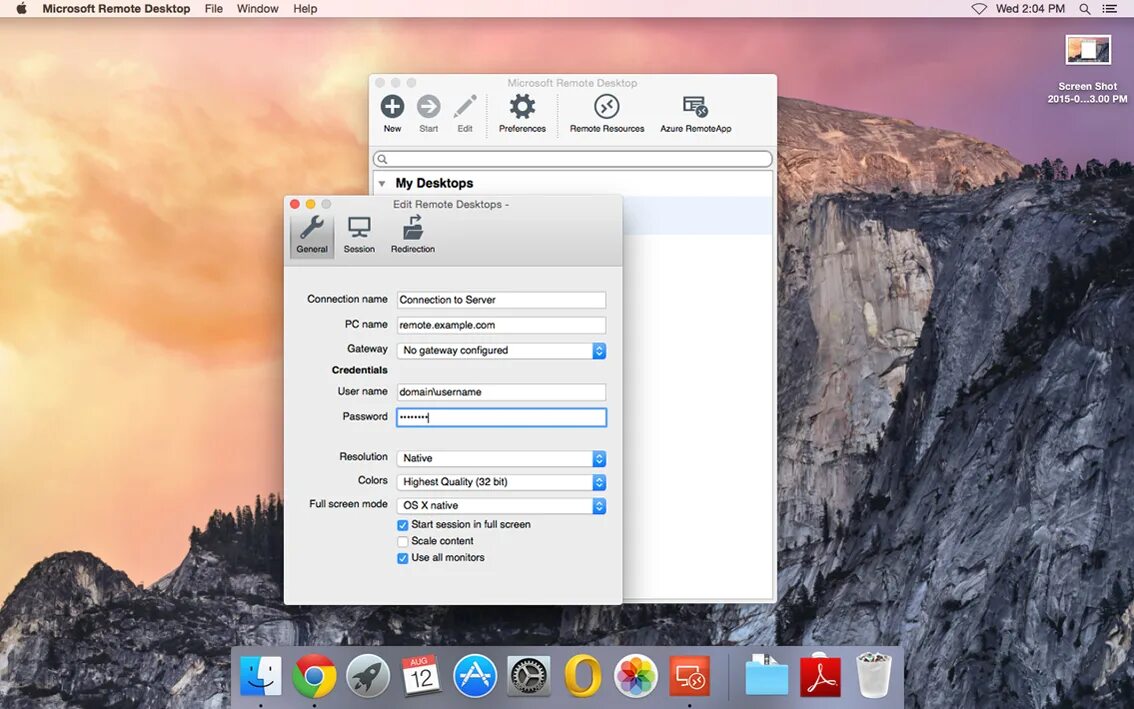
Task: Switch to the Redirection tab
Action: (x=413, y=234)
